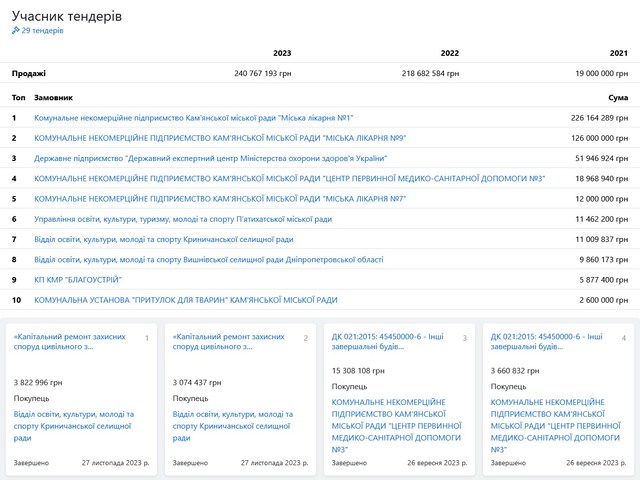Screen dimensions: 640x480
Task: Select amount '2 600 000 грн'
Action: tap(604, 300)
